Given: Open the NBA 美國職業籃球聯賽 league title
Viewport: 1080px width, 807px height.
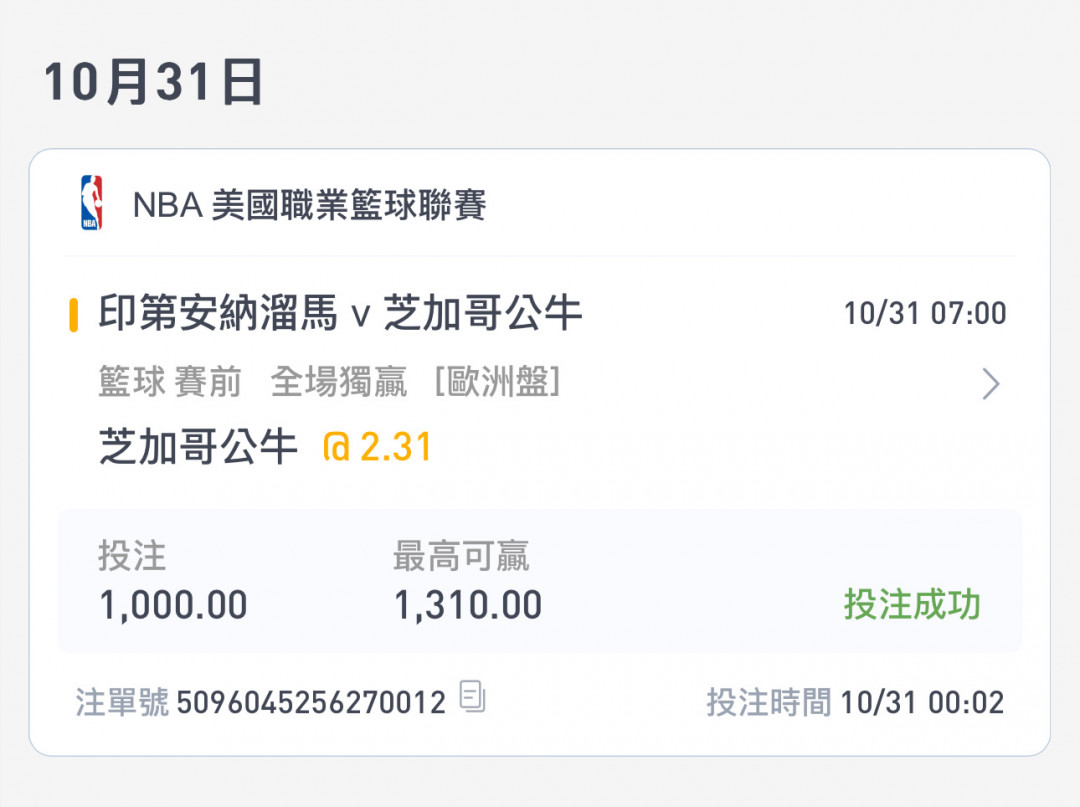Looking at the screenshot, I should [x=309, y=206].
